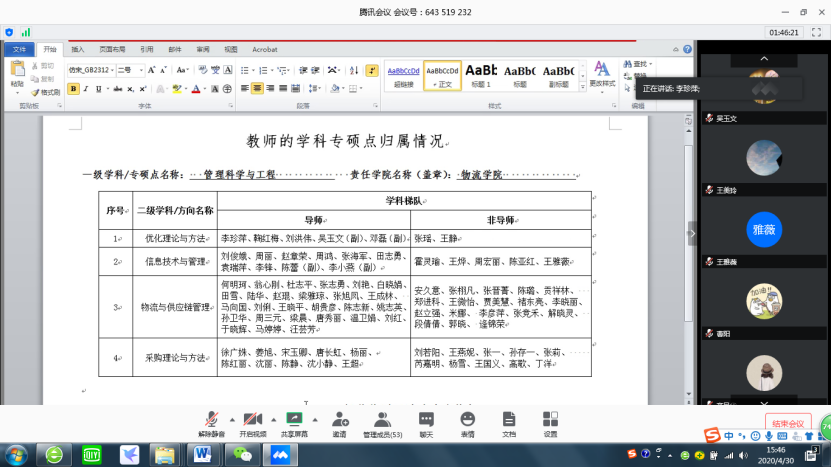Viewport: 831px width, 467px height.
Task: Open the 文档 (Documents) icon
Action: [509, 421]
